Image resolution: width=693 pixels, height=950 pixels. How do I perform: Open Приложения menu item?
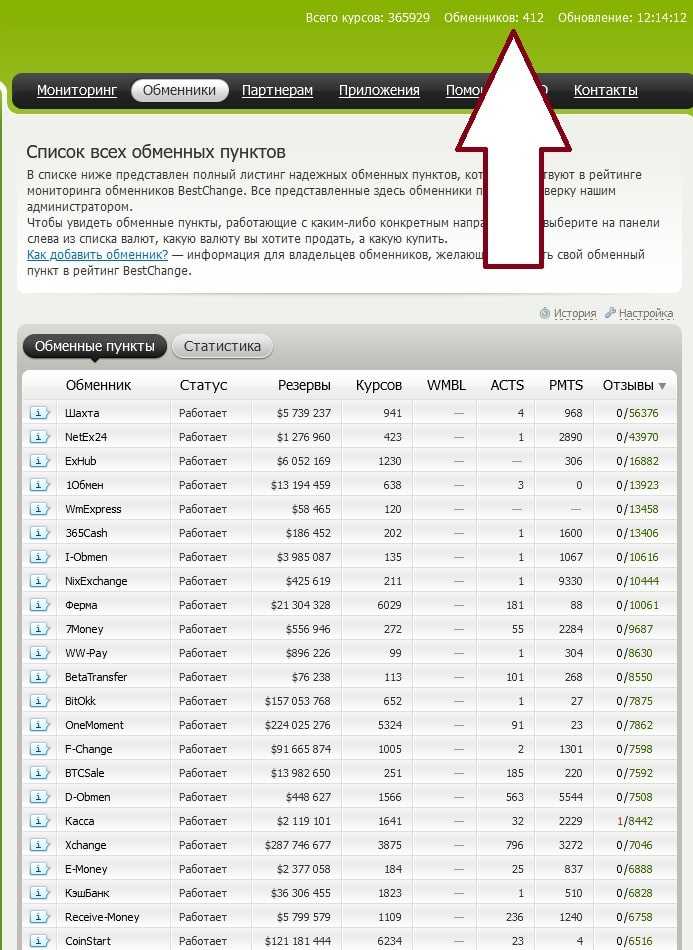(x=379, y=90)
